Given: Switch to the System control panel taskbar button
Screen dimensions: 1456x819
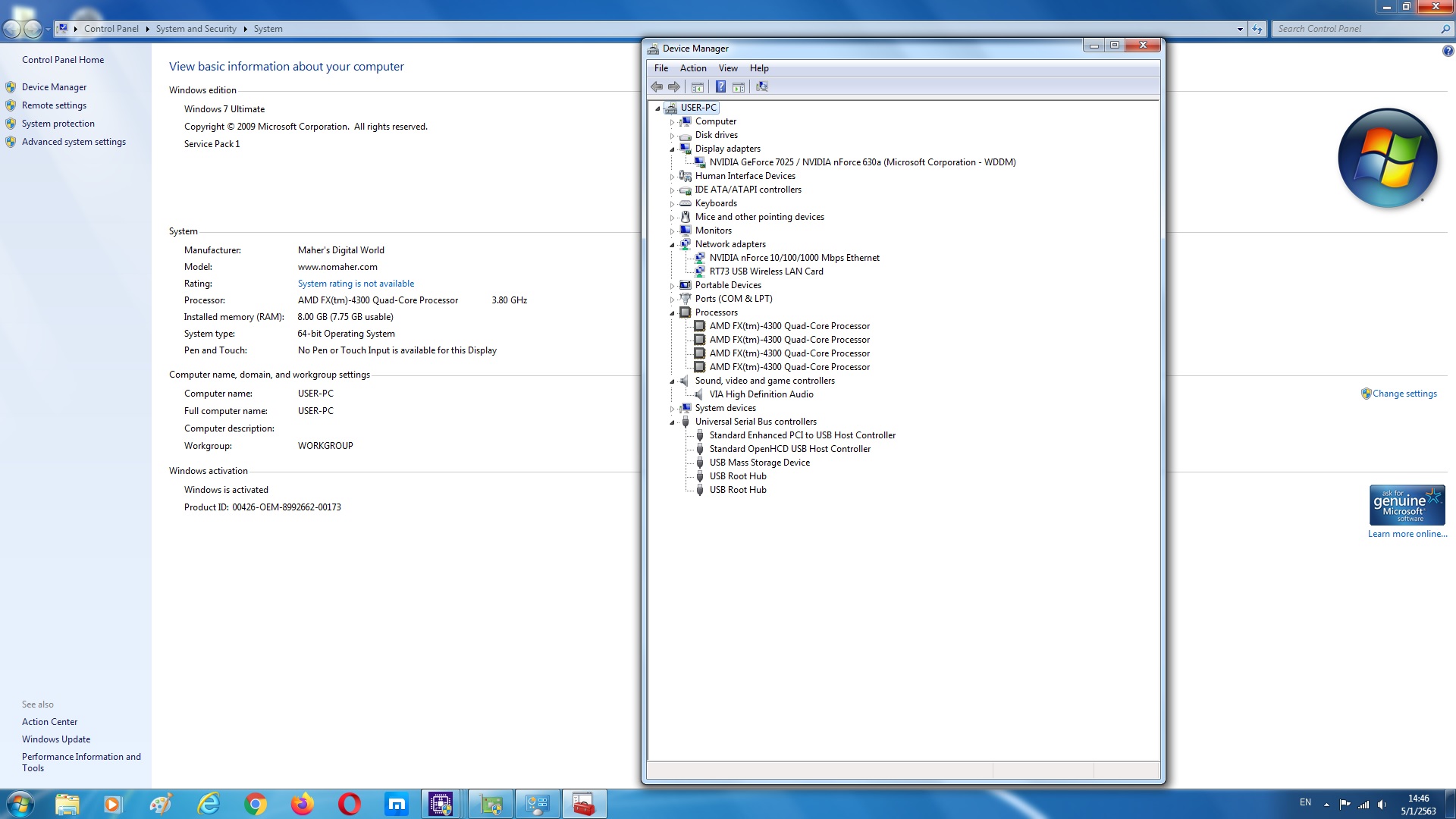Looking at the screenshot, I should click(538, 804).
